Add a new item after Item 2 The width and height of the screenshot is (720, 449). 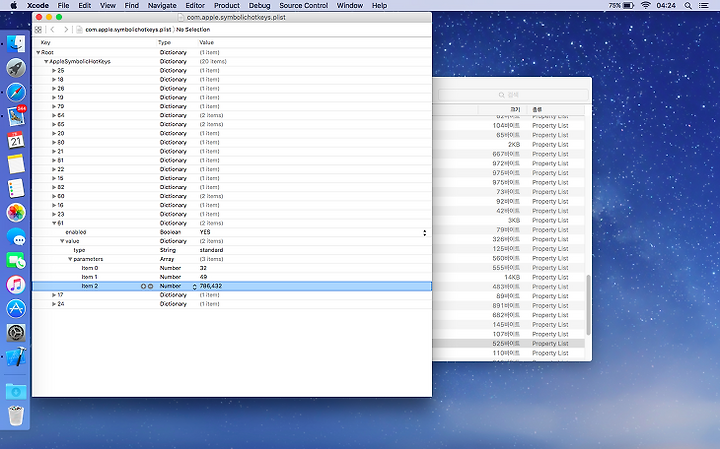pyautogui.click(x=143, y=286)
